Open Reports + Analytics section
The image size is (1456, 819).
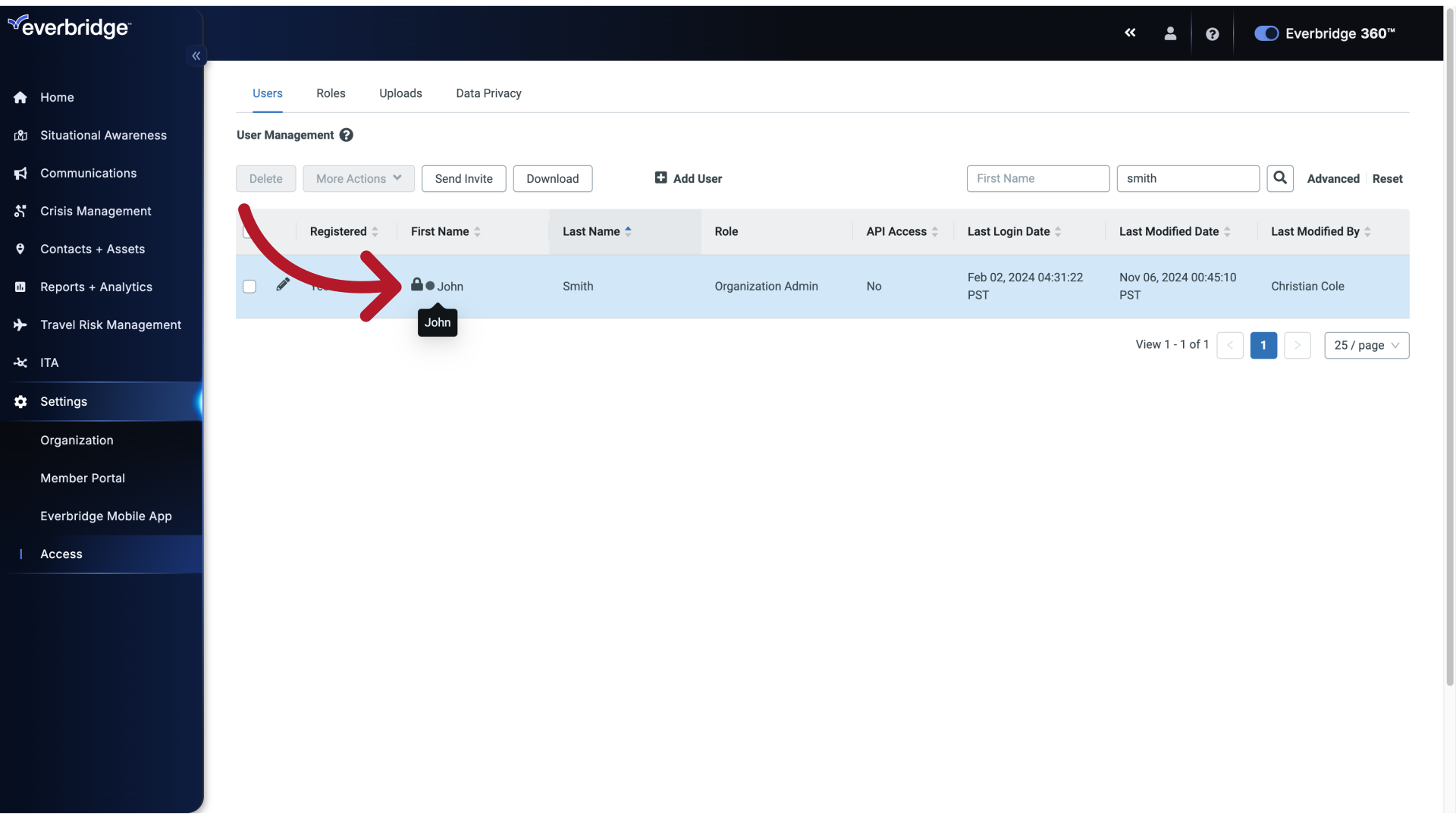coord(96,287)
